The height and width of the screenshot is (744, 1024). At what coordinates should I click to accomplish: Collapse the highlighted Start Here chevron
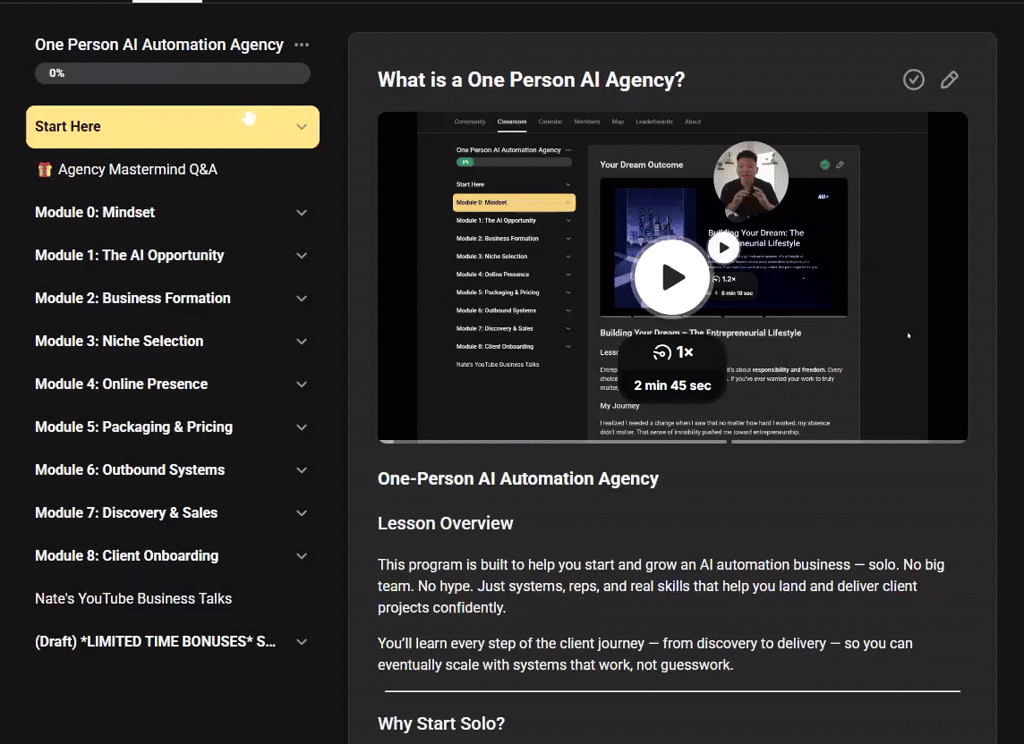point(300,127)
